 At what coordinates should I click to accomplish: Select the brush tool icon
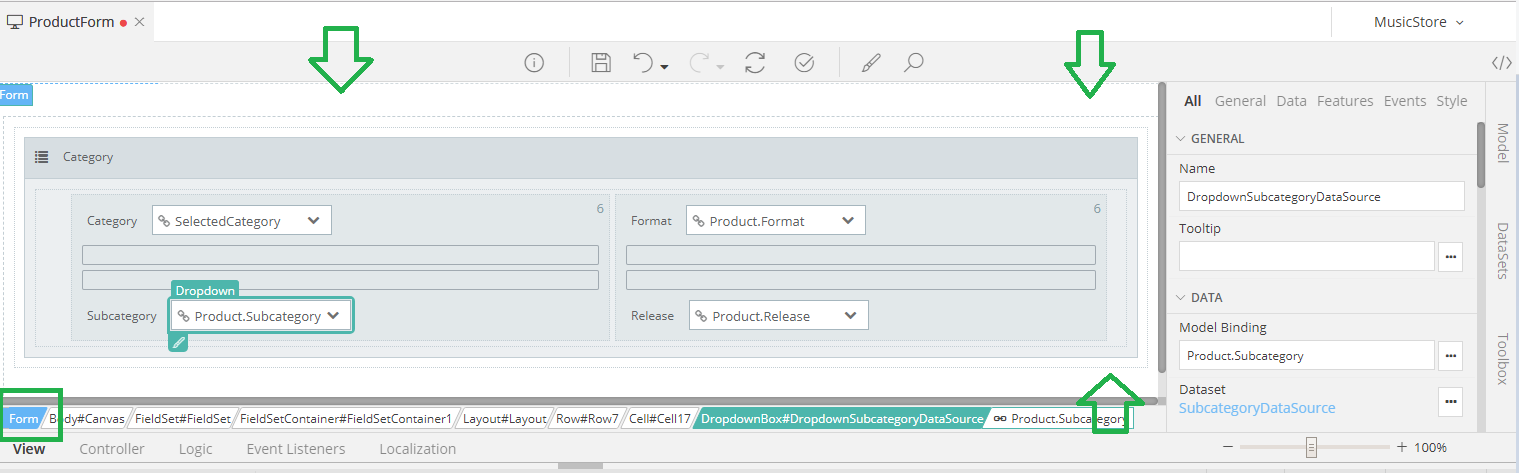point(871,63)
